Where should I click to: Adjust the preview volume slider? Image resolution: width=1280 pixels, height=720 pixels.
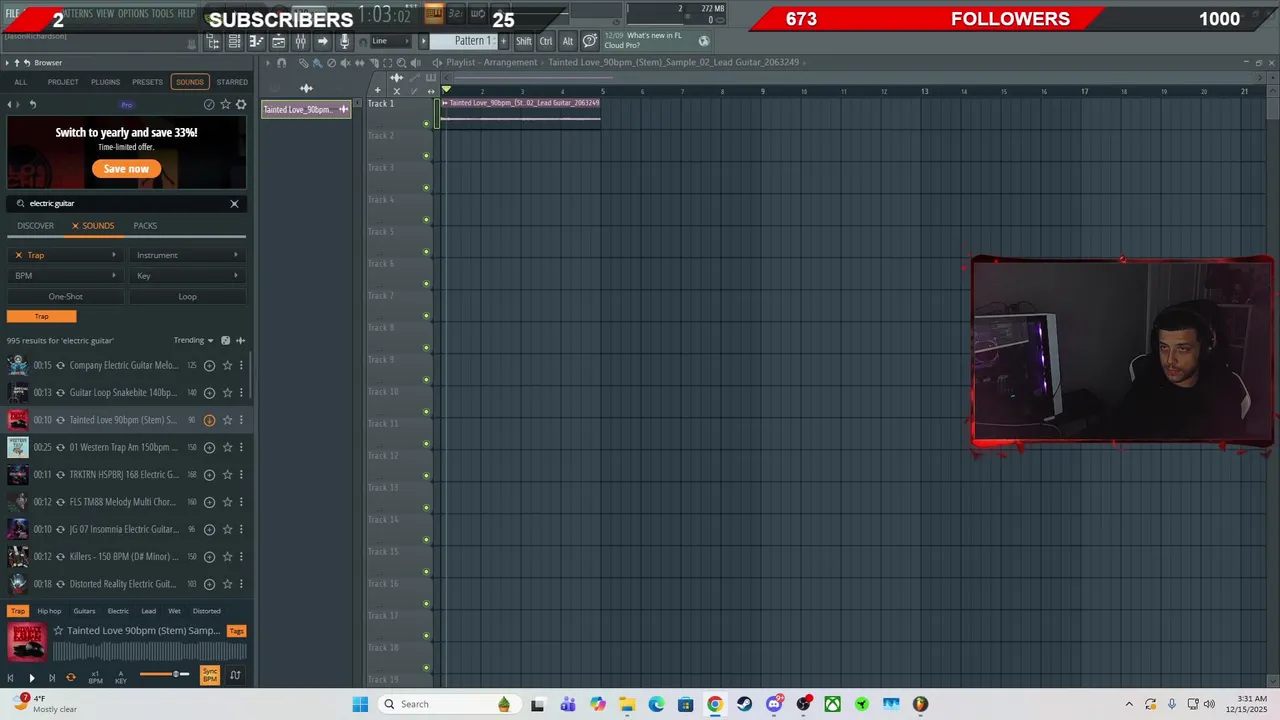coord(164,674)
